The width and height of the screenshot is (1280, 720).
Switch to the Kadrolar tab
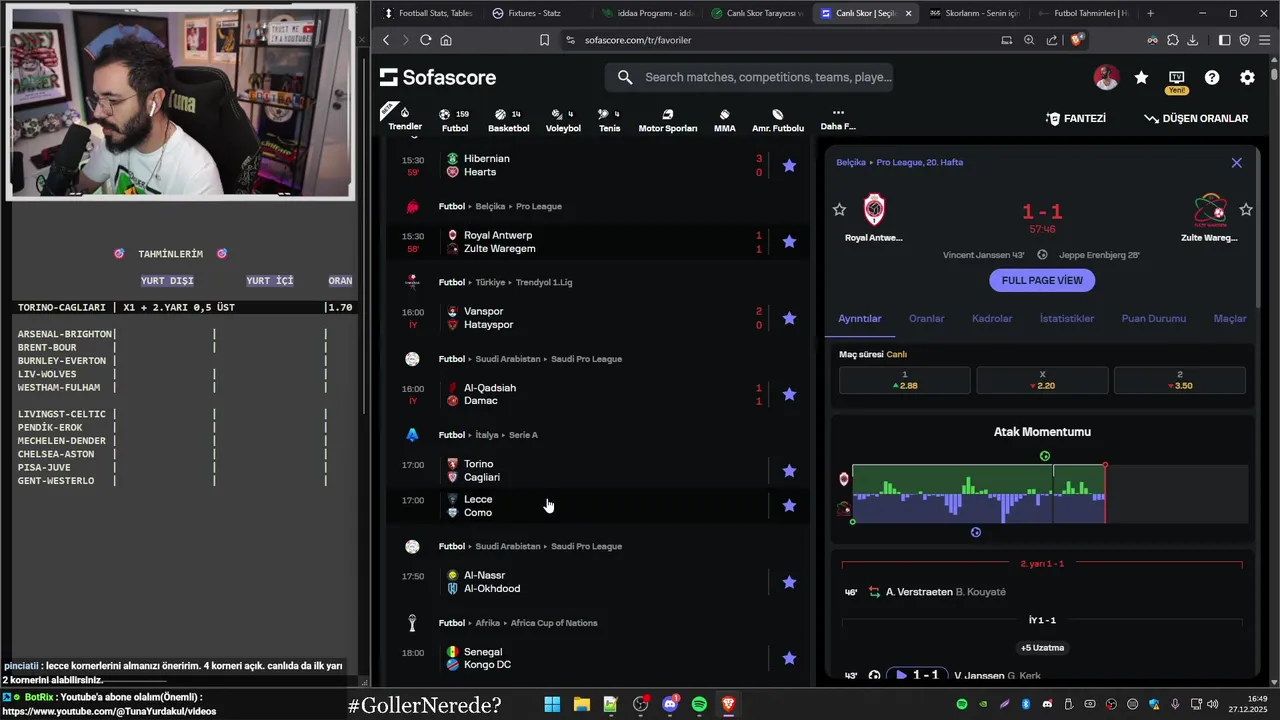(x=992, y=318)
